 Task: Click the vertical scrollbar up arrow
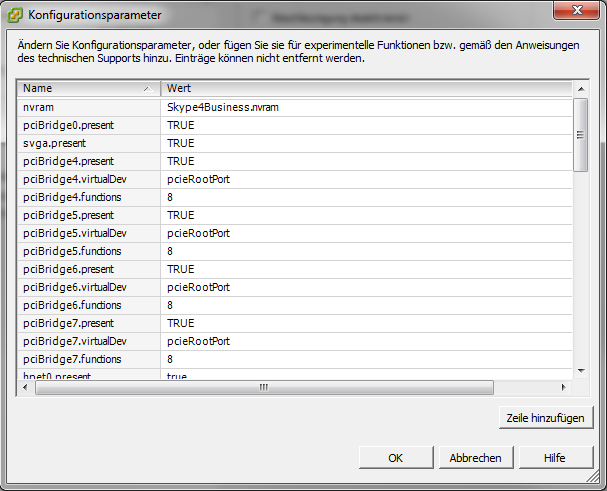click(x=580, y=90)
